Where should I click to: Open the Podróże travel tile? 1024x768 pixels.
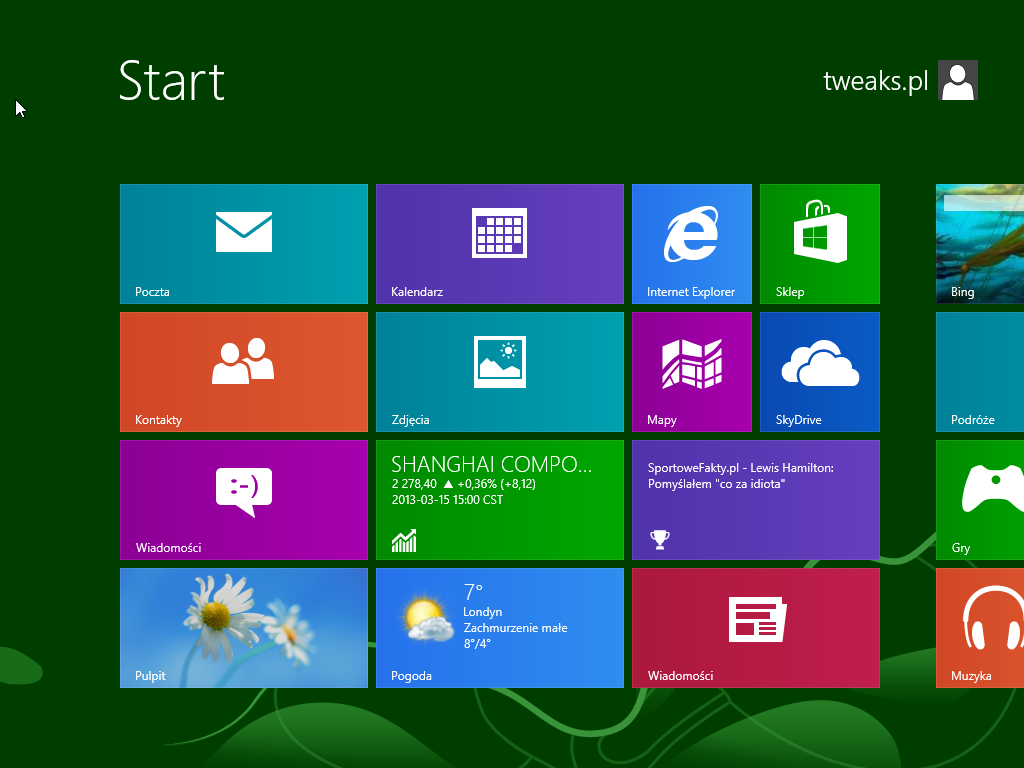pyautogui.click(x=980, y=371)
